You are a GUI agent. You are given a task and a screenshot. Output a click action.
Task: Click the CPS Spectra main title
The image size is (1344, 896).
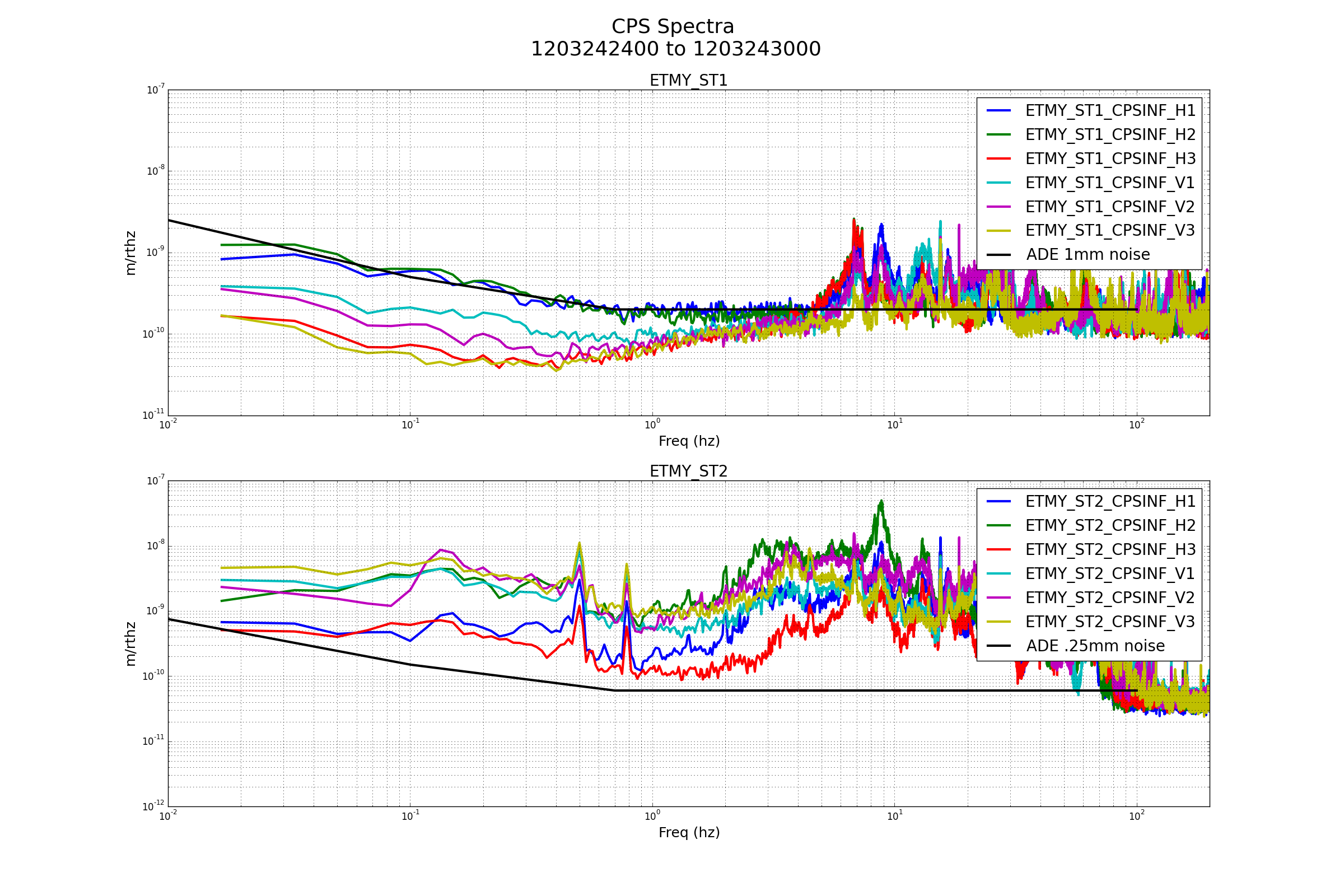[x=673, y=27]
